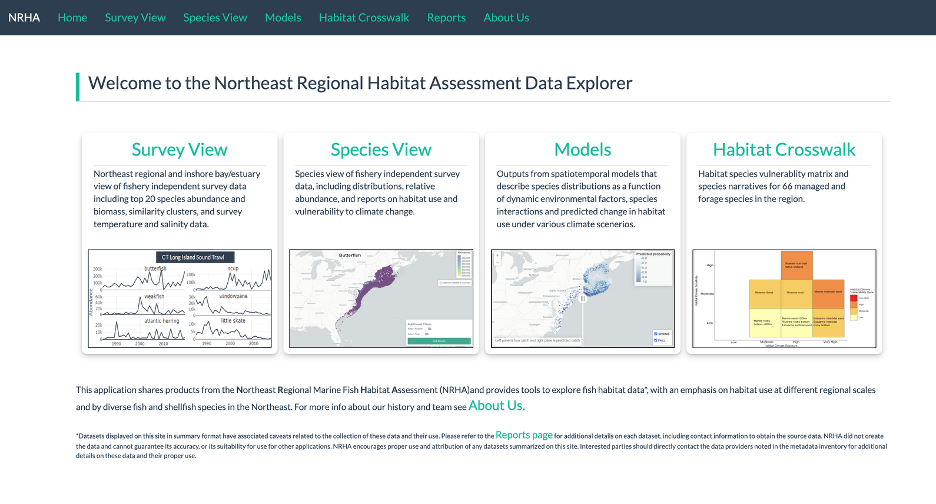Click the Survey View card heading
Screen dimensions: 936x504
(x=180, y=150)
